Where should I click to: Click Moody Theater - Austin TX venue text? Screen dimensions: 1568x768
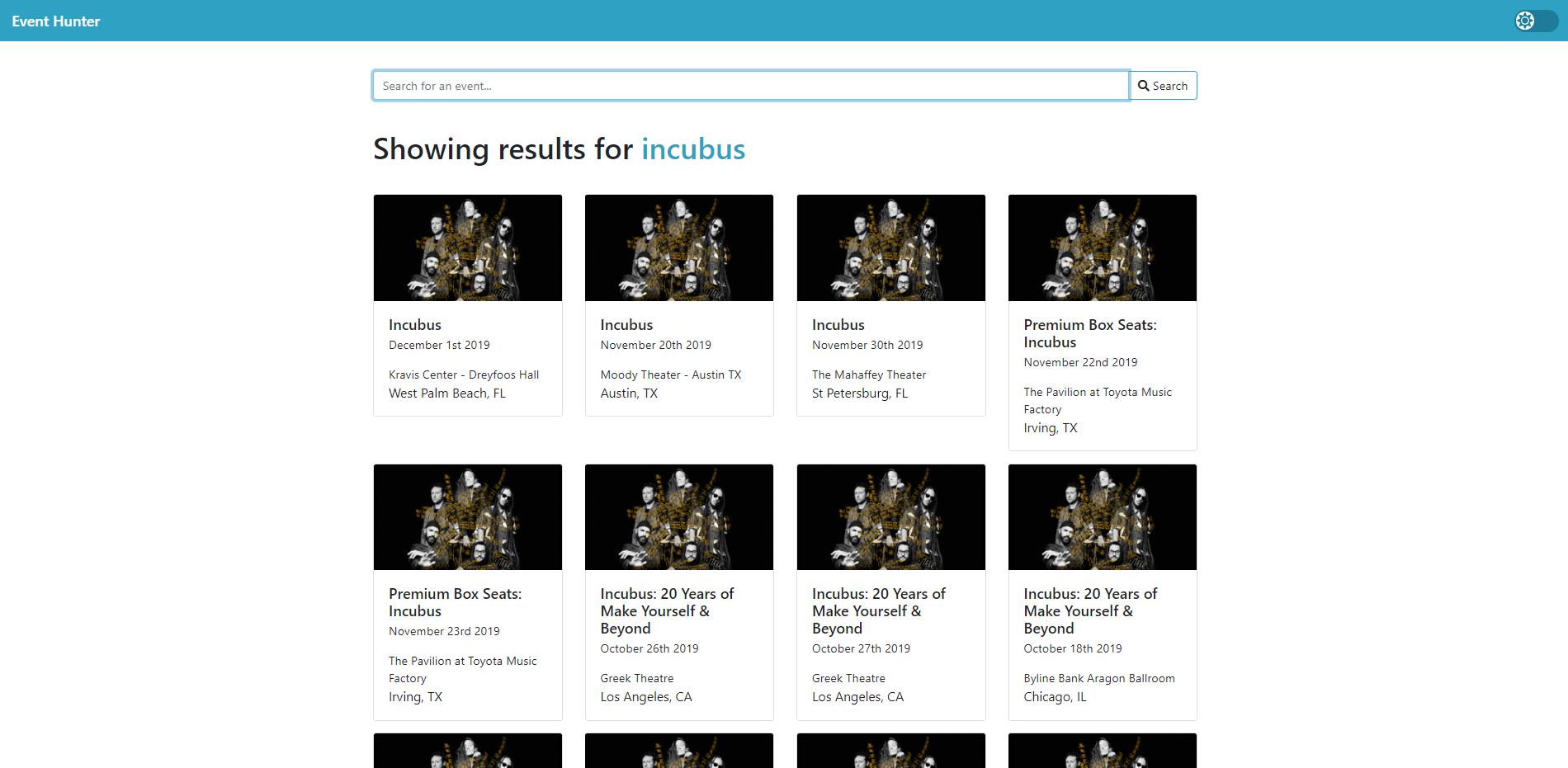click(671, 375)
